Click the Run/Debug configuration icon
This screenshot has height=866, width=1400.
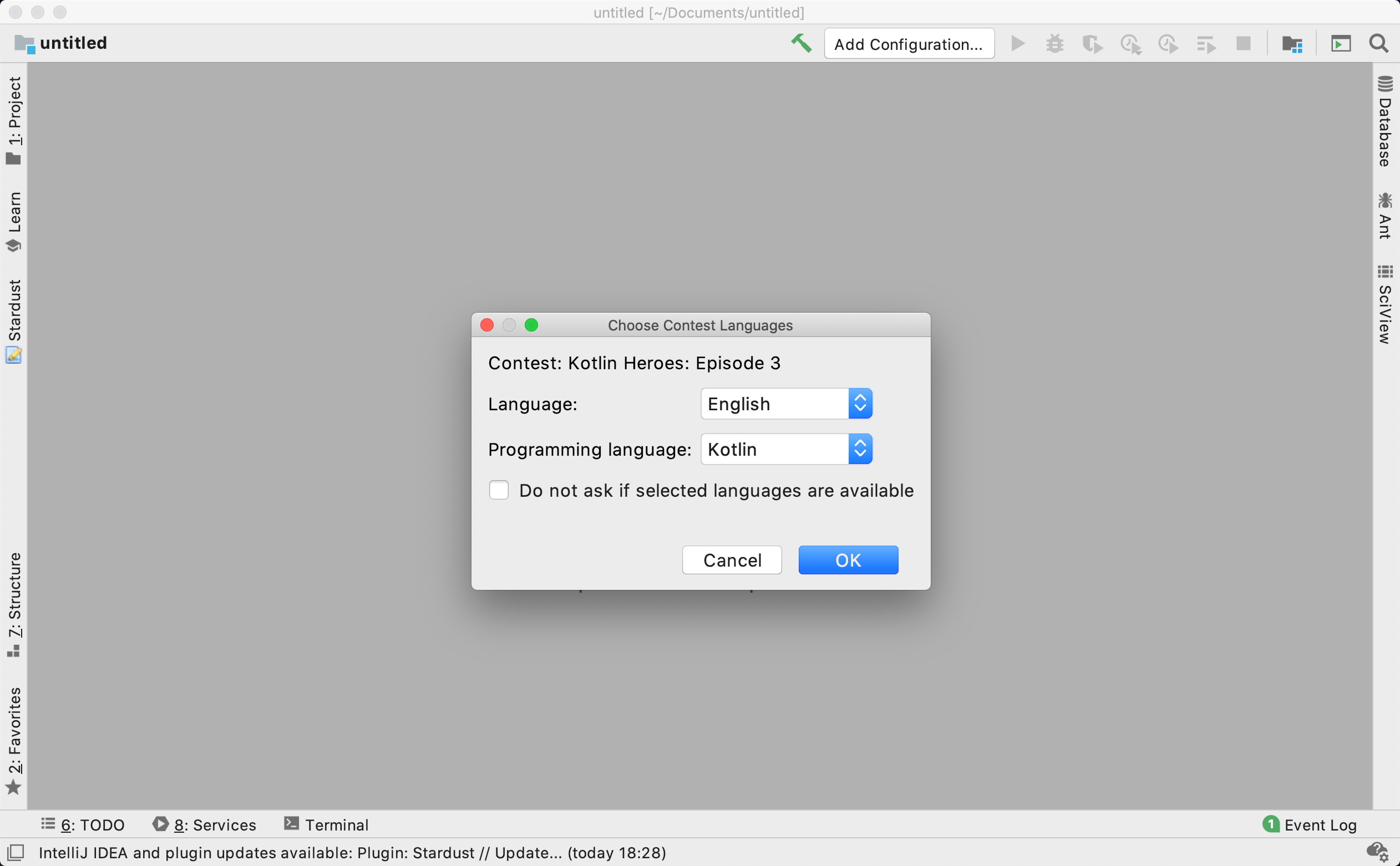point(908,43)
